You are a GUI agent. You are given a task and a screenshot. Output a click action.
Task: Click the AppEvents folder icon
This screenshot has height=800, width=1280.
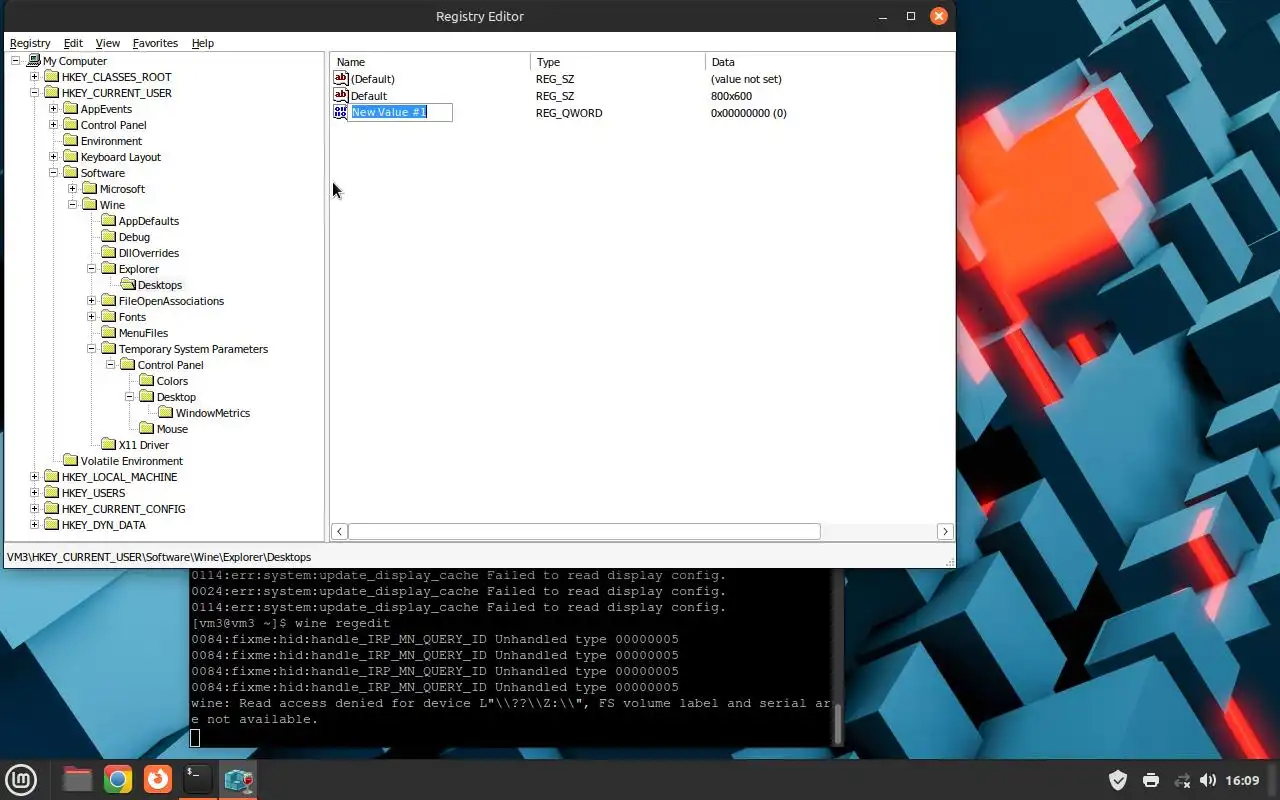(x=71, y=109)
